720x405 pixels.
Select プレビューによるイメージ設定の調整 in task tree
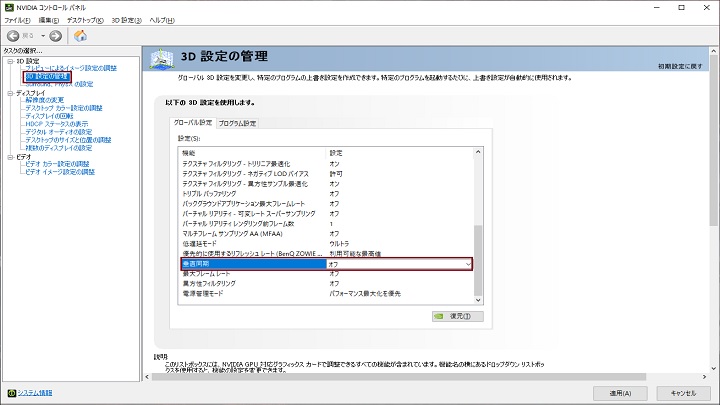click(x=71, y=68)
